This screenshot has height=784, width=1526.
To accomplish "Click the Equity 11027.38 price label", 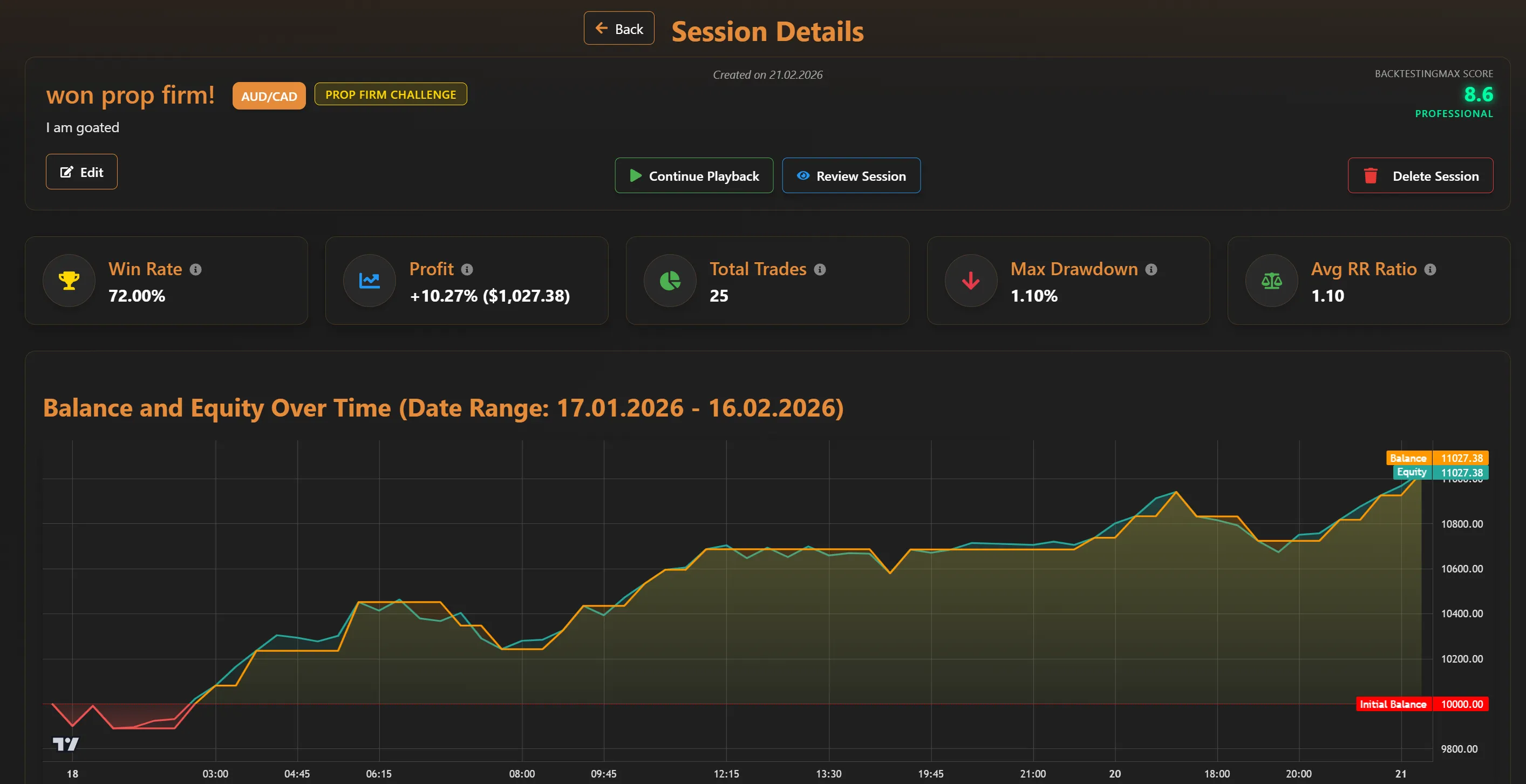I will (x=1441, y=473).
